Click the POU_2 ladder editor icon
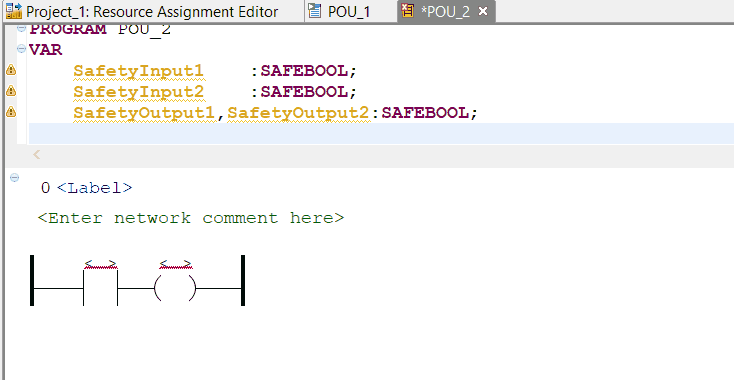The width and height of the screenshot is (734, 380). click(x=408, y=11)
